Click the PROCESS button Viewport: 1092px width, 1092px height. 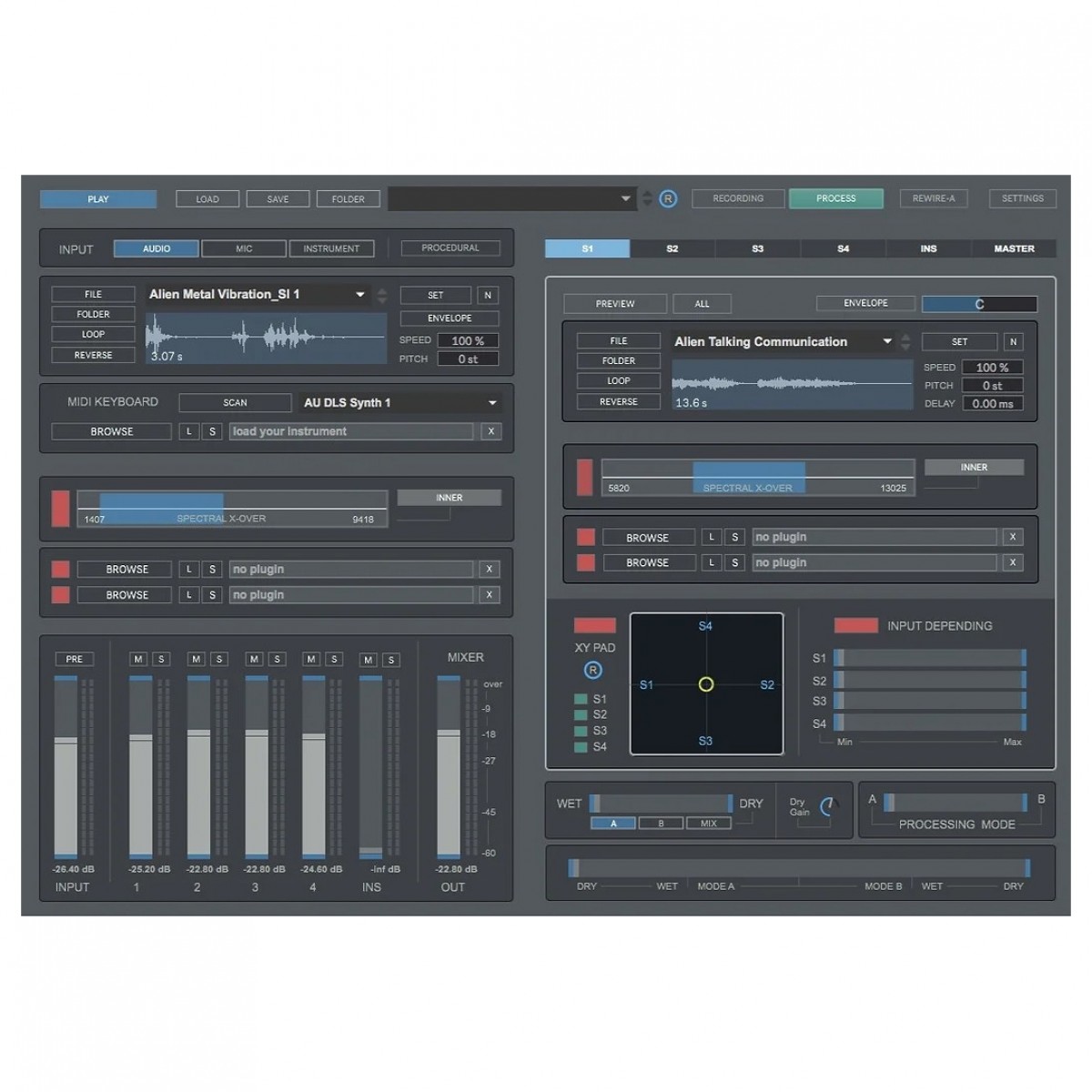[835, 198]
